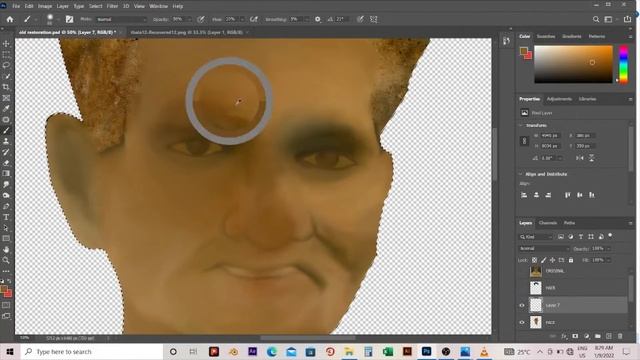The image size is (640, 360).
Task: Open the Filter menu
Action: coord(112,6)
